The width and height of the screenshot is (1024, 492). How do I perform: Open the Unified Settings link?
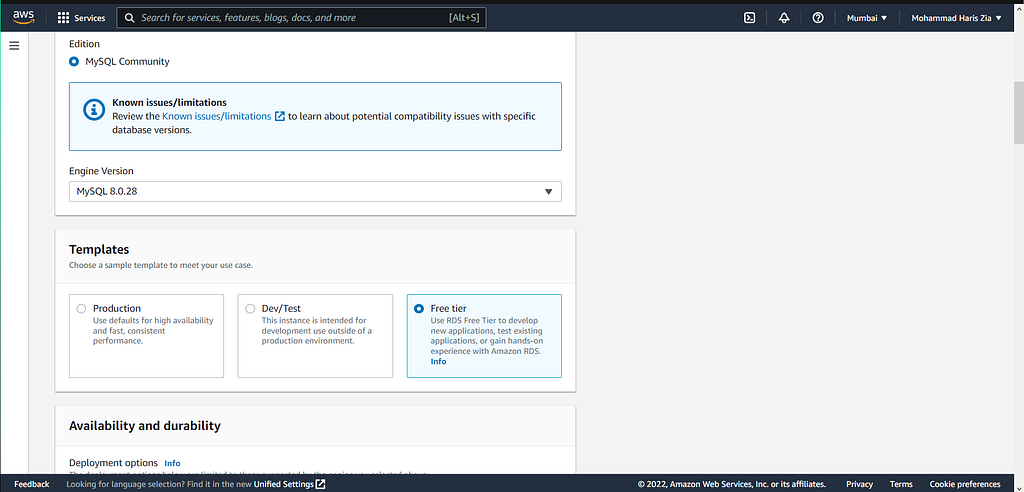click(283, 484)
